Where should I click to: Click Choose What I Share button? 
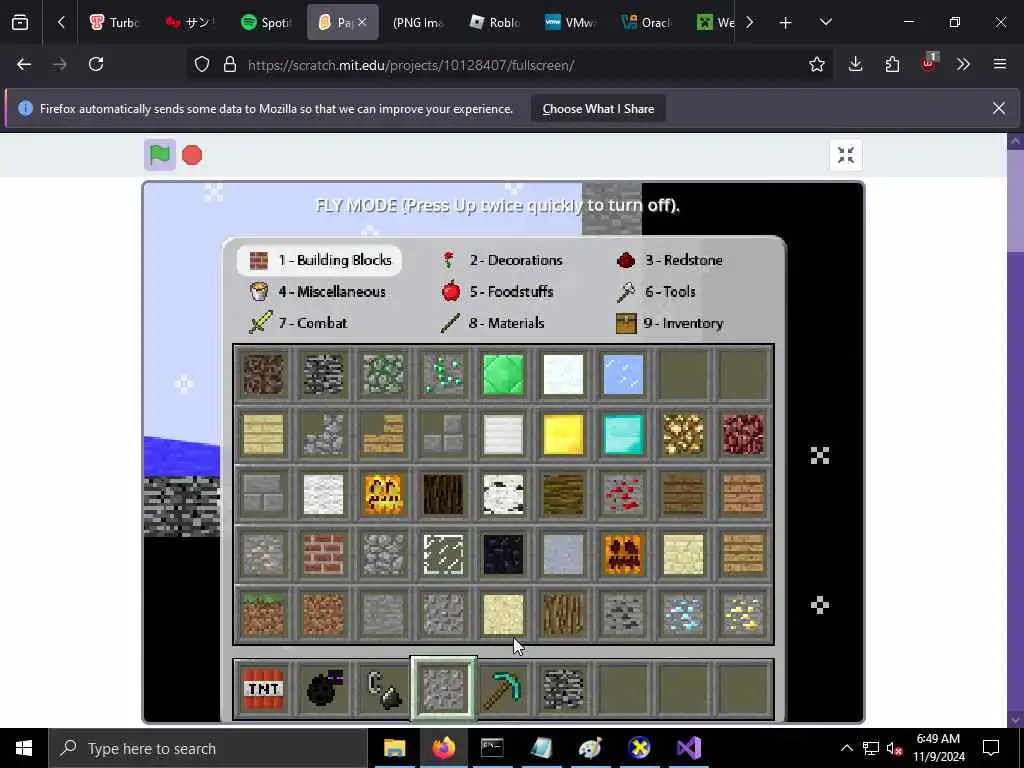[598, 109]
